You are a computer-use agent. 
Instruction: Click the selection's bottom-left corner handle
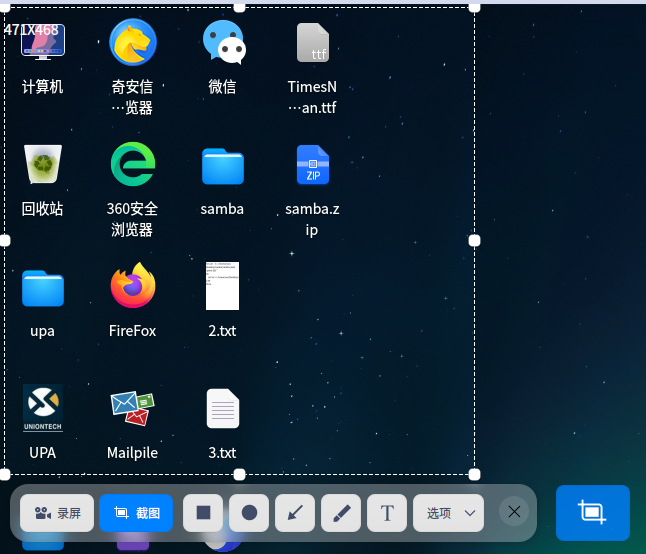5,475
